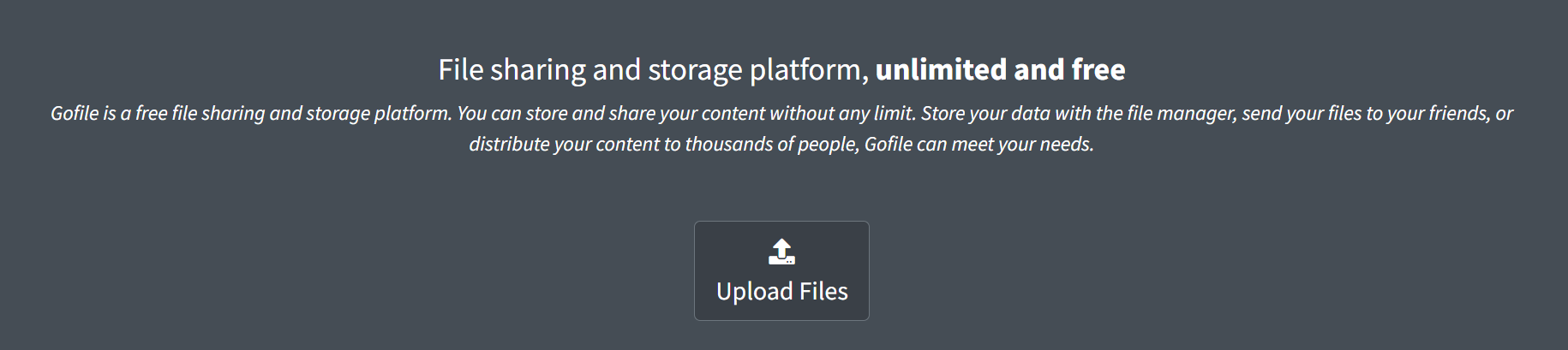Click "File sharing and storage platform" heading
This screenshot has height=350, width=1568.
(x=653, y=69)
